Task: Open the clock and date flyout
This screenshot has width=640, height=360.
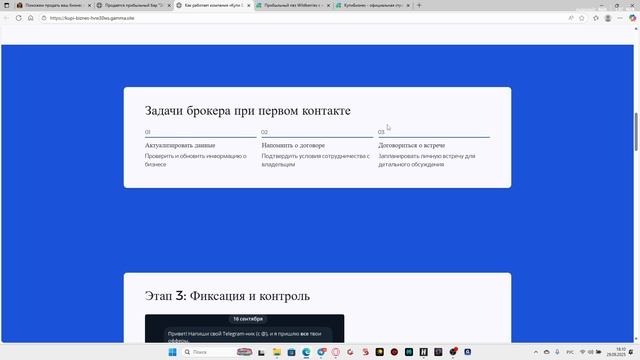Action: [616, 352]
